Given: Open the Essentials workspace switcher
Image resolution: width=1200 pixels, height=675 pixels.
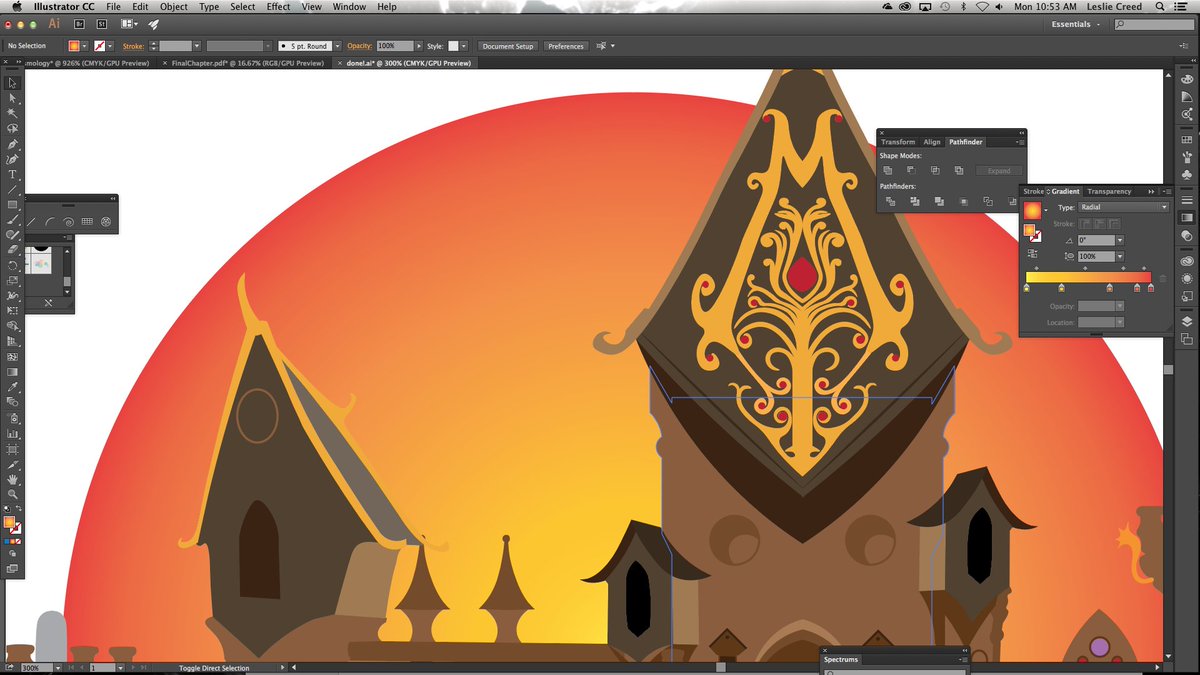Looking at the screenshot, I should (1076, 24).
